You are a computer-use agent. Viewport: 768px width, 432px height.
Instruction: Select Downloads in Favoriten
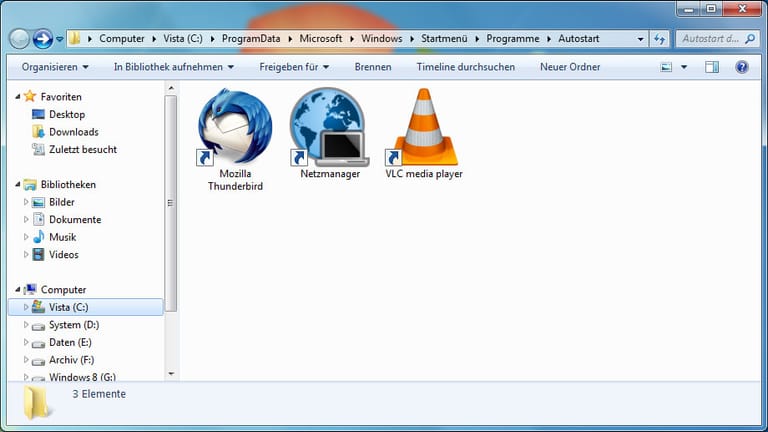pyautogui.click(x=73, y=132)
